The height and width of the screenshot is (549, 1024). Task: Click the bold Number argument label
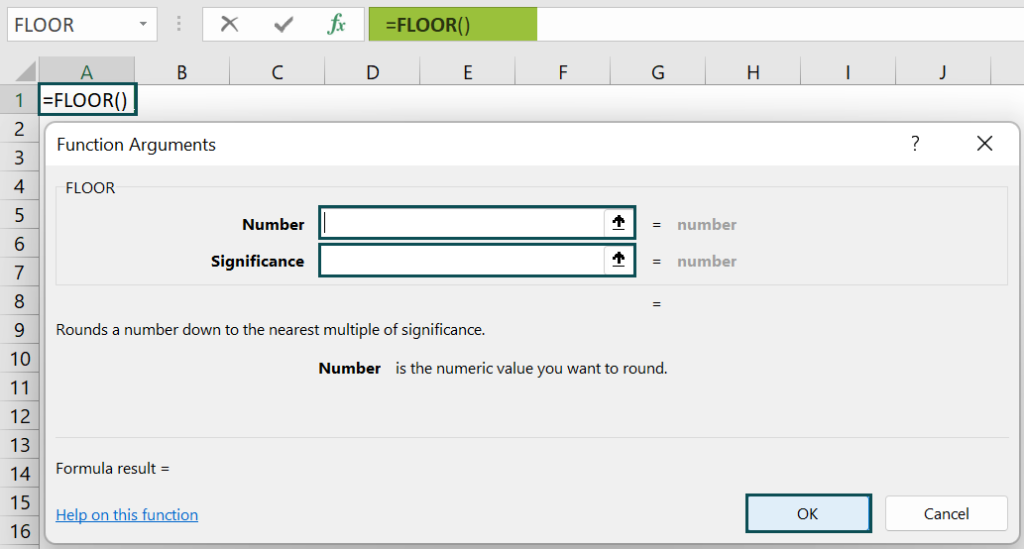pos(273,224)
